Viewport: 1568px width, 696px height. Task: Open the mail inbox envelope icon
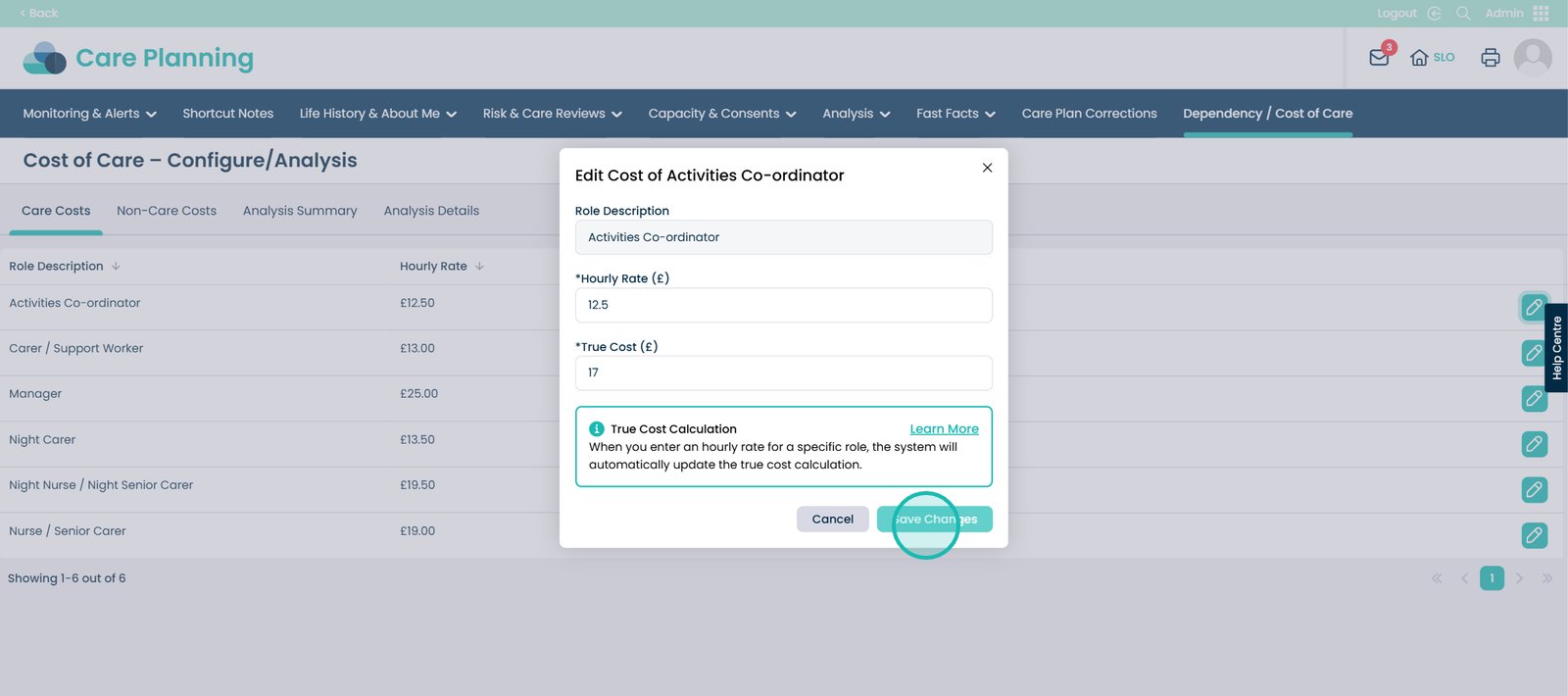(1379, 58)
